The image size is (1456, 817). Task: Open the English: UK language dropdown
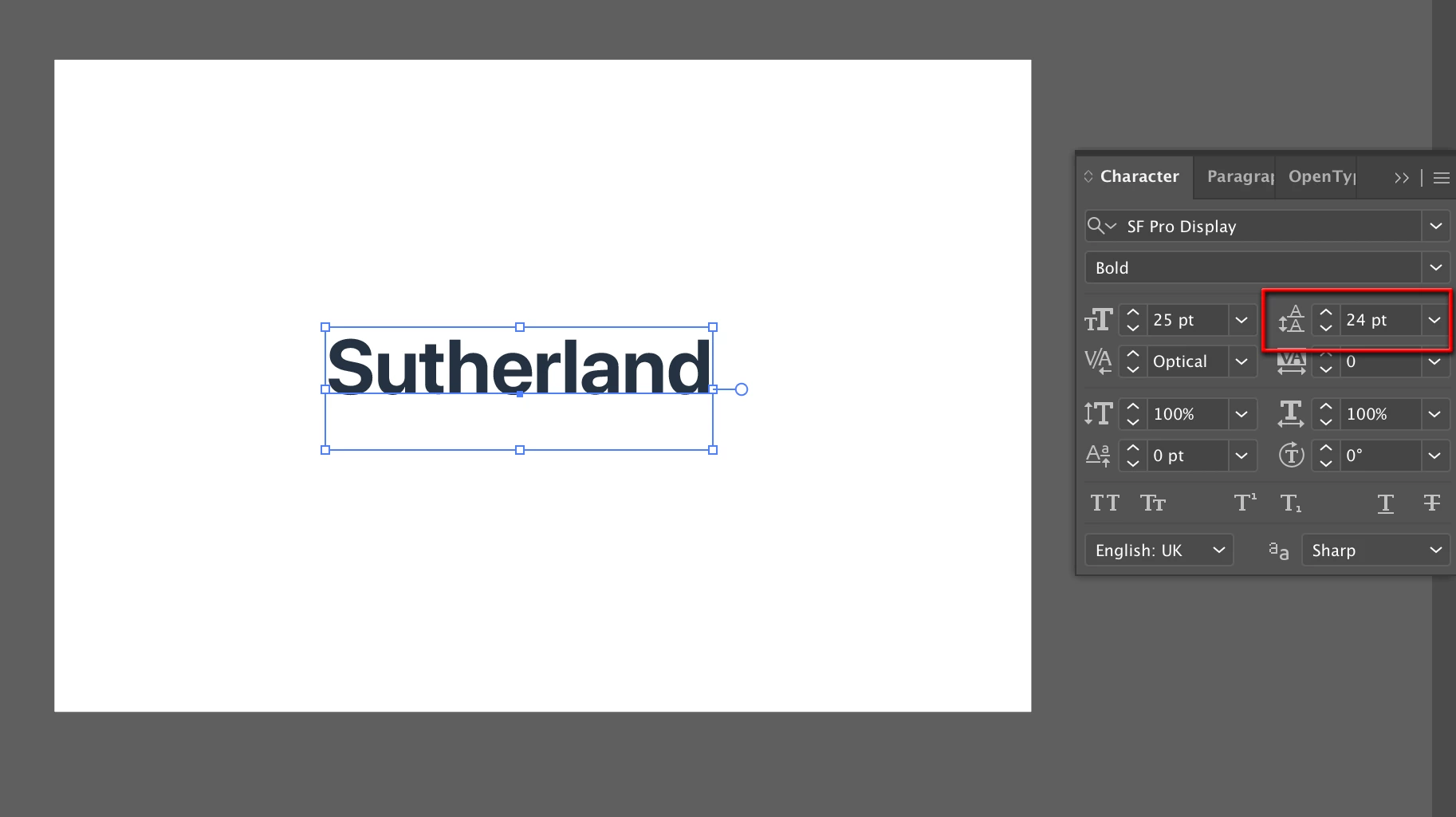1159,551
